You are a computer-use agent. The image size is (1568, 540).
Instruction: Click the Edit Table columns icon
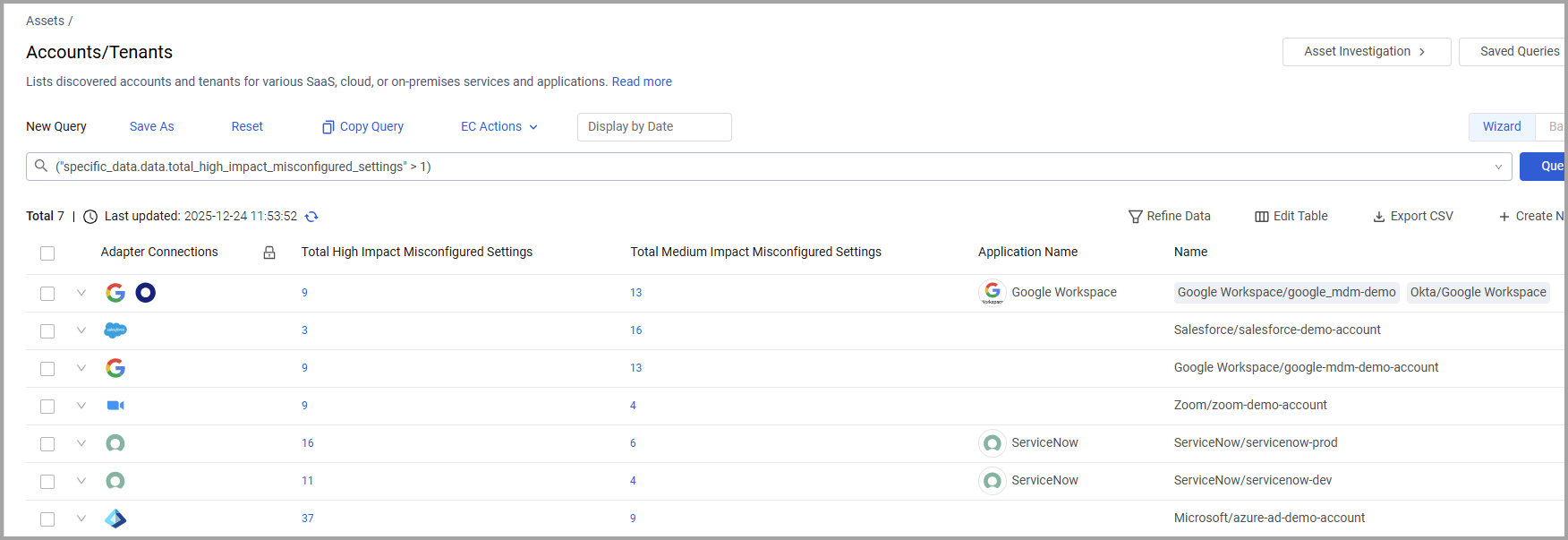(x=1262, y=217)
